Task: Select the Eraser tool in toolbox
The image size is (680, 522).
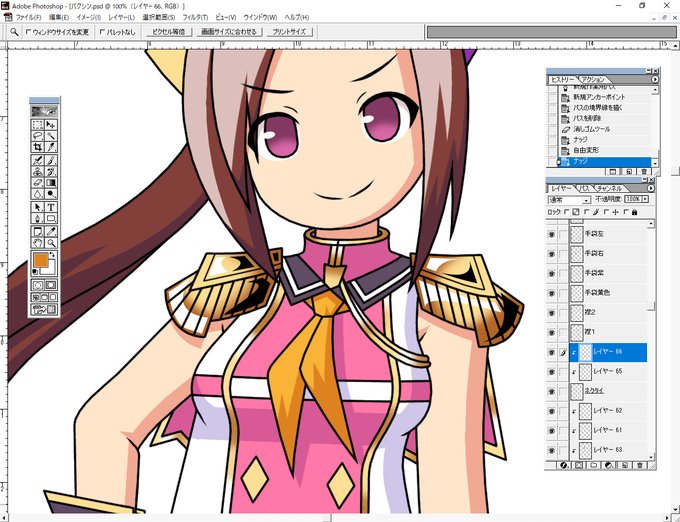Action: coord(38,183)
